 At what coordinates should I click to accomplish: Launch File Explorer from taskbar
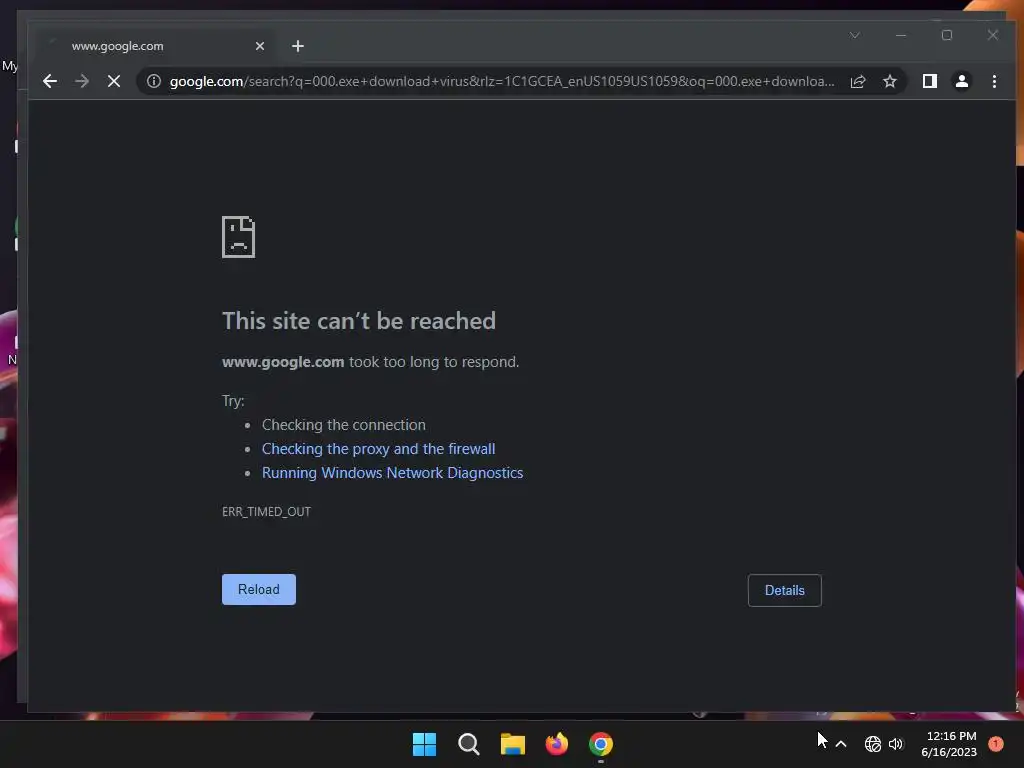[513, 744]
